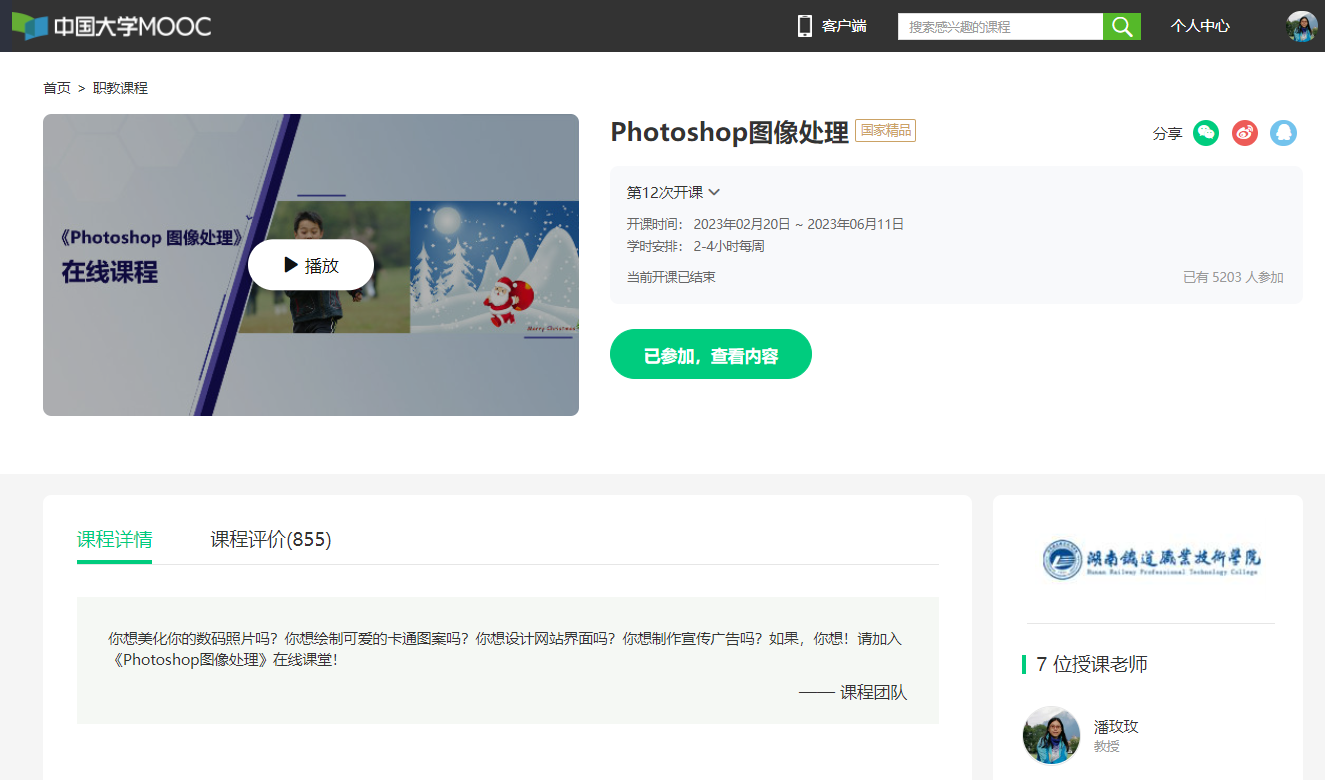Click the mobile phone client icon
This screenshot has height=780, width=1325.
pos(804,26)
